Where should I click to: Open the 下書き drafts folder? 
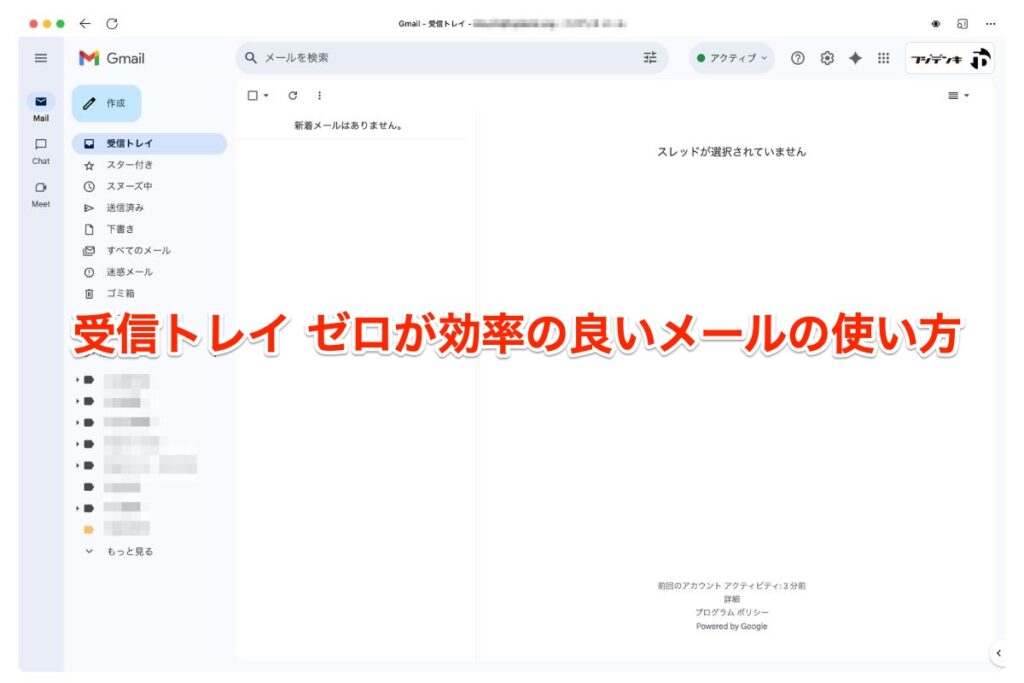(150, 229)
